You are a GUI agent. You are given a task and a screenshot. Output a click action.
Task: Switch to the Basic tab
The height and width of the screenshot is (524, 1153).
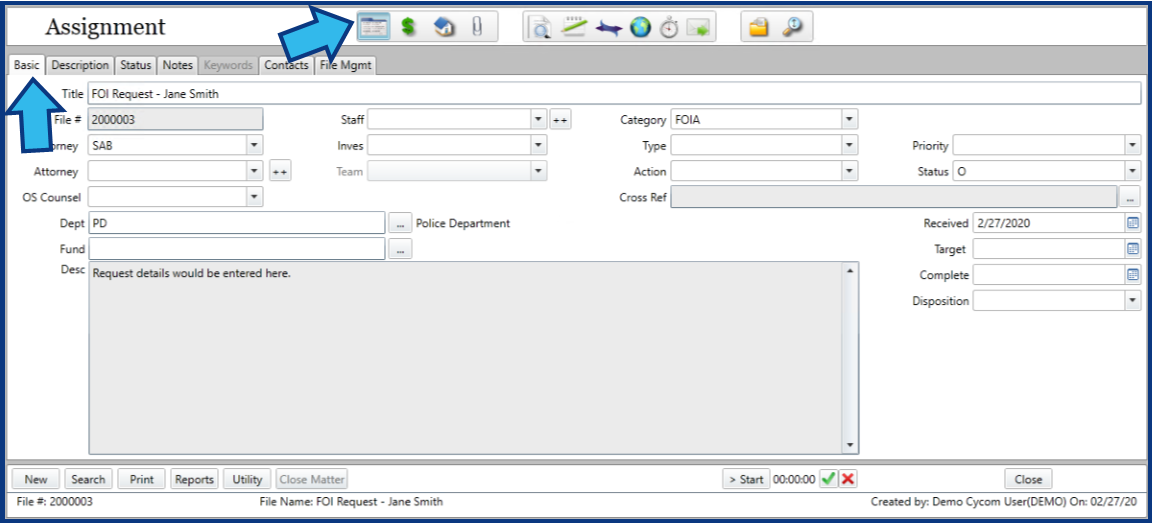coord(26,65)
